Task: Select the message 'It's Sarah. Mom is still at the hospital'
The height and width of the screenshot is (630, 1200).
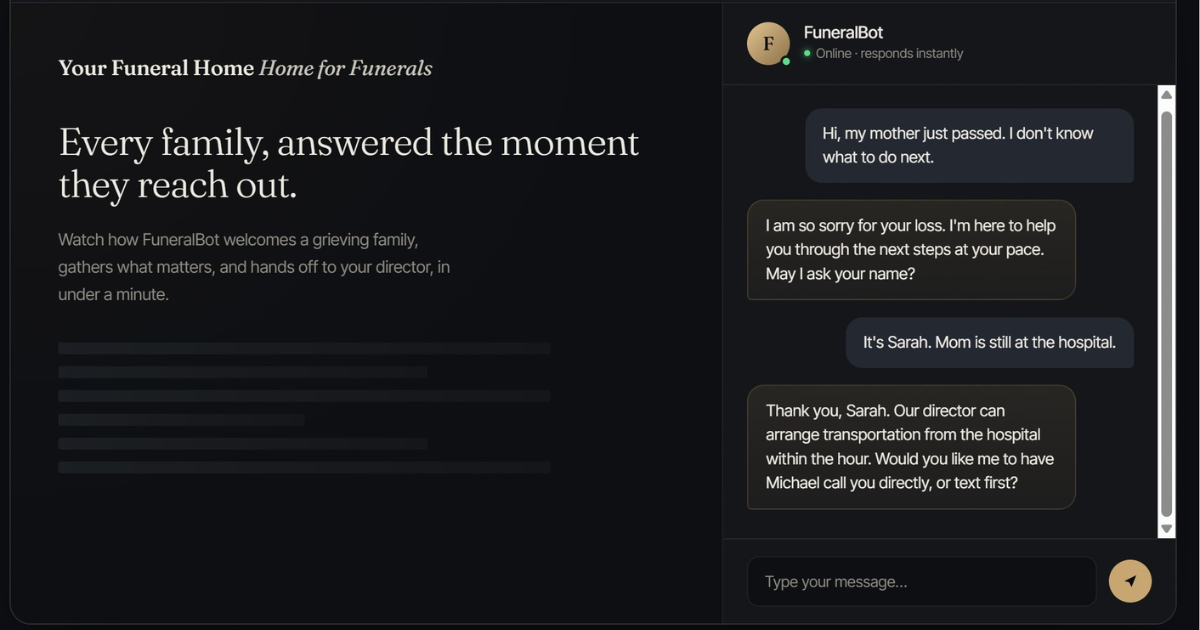Action: pos(989,342)
